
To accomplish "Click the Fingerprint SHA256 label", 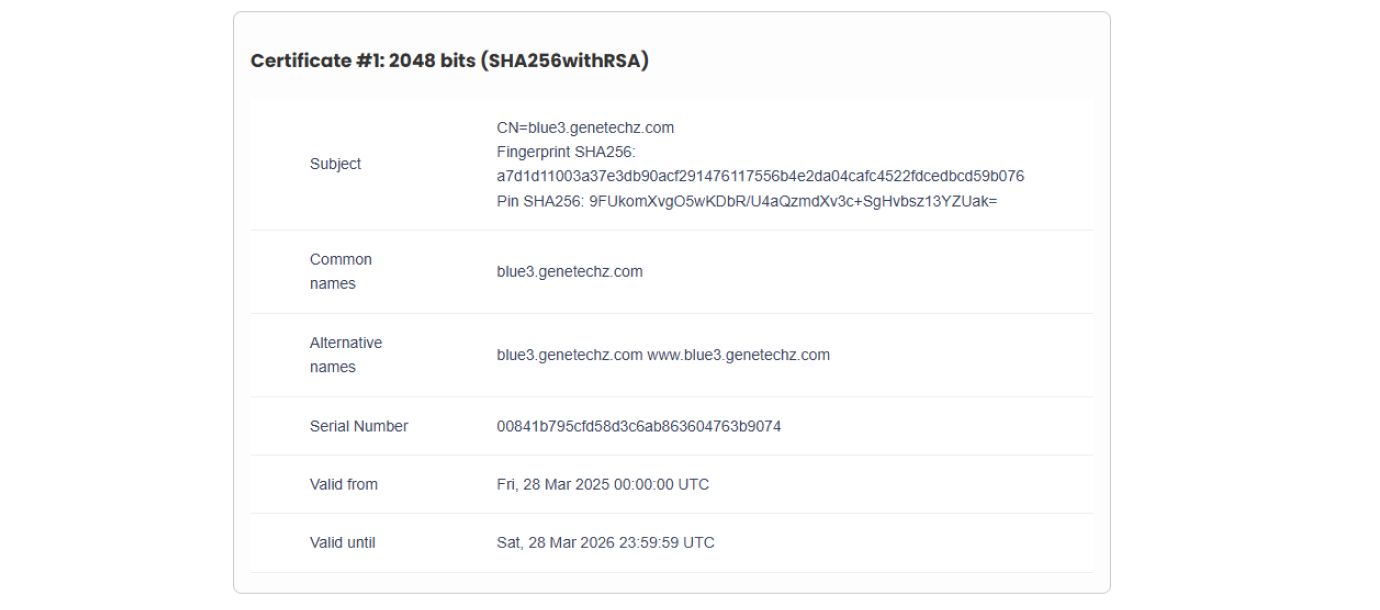I will pyautogui.click(x=566, y=152).
